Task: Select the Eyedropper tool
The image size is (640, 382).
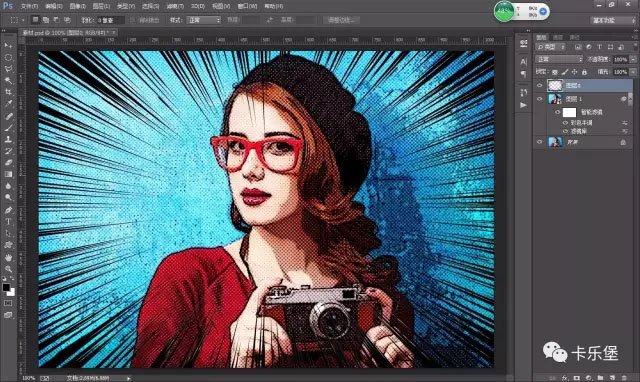Action: [8, 104]
